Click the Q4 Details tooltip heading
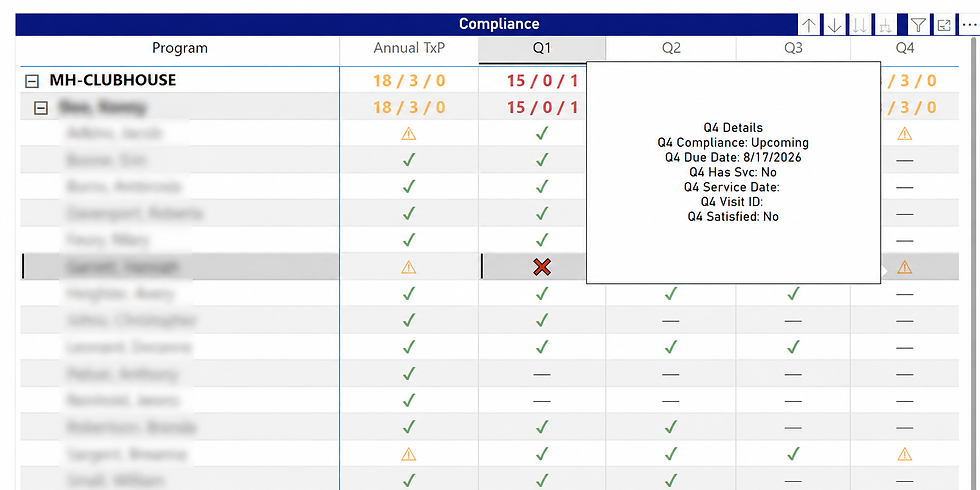 733,128
